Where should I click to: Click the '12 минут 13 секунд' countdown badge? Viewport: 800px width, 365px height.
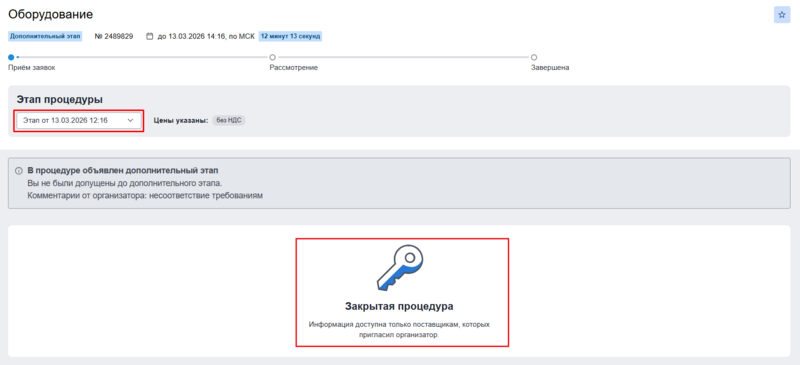[290, 36]
